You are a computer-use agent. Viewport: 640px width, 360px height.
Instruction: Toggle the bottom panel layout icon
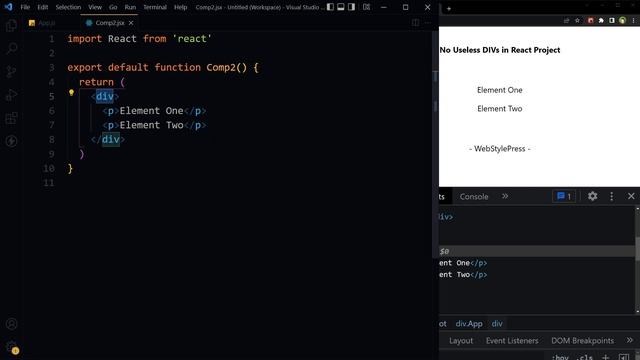click(341, 7)
